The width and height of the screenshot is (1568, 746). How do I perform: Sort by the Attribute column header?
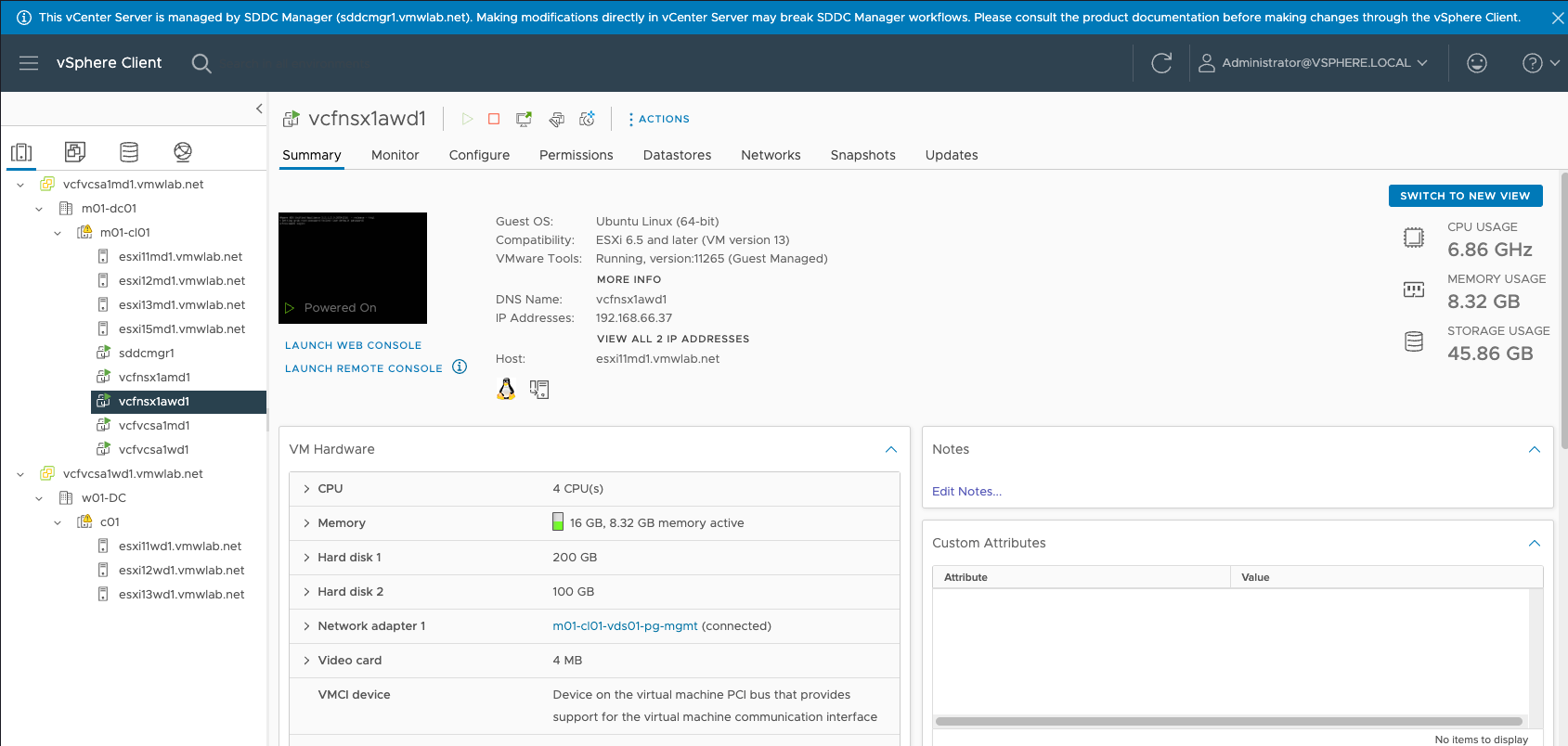1082,577
